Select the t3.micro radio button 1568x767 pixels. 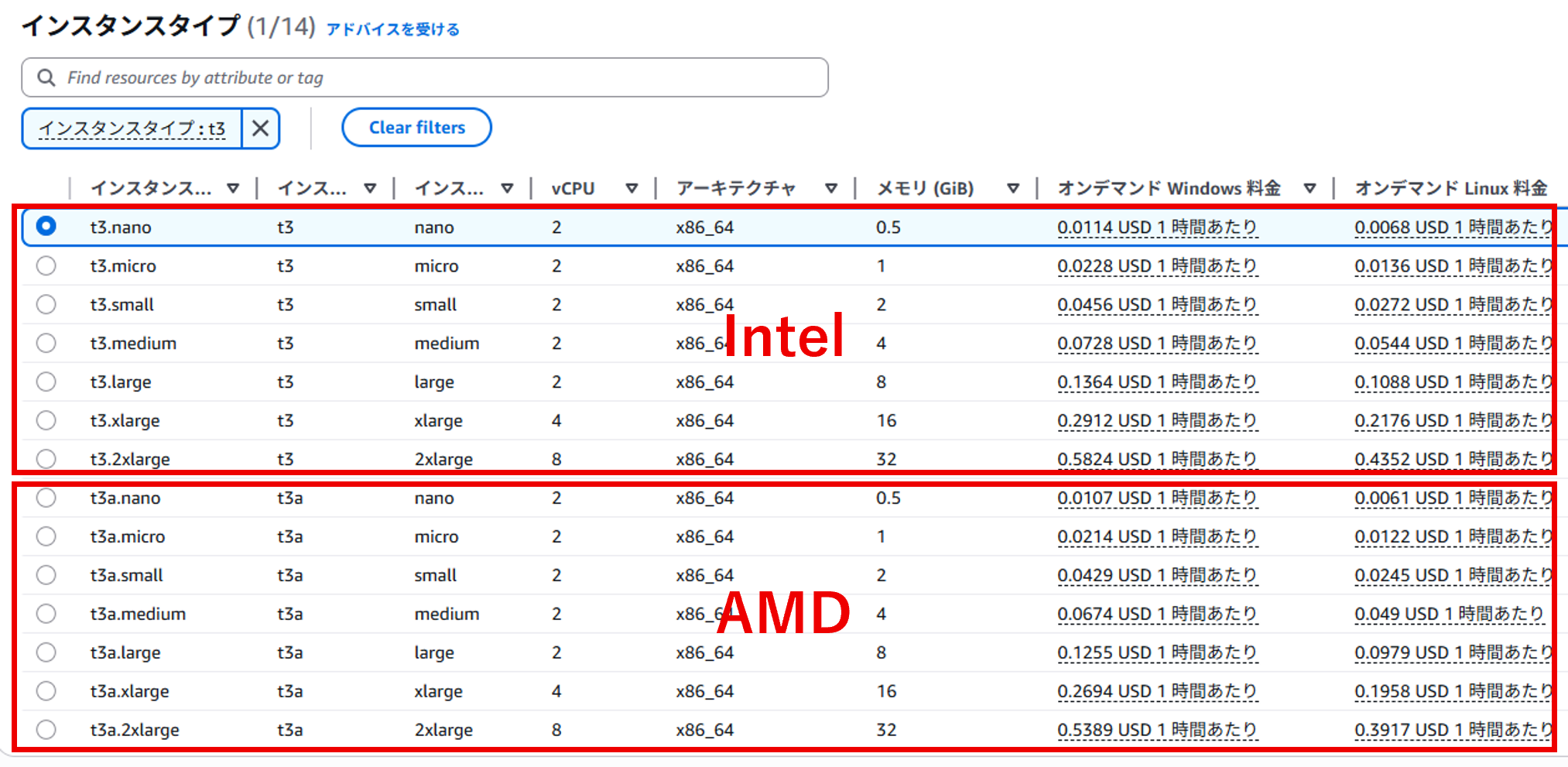[46, 265]
